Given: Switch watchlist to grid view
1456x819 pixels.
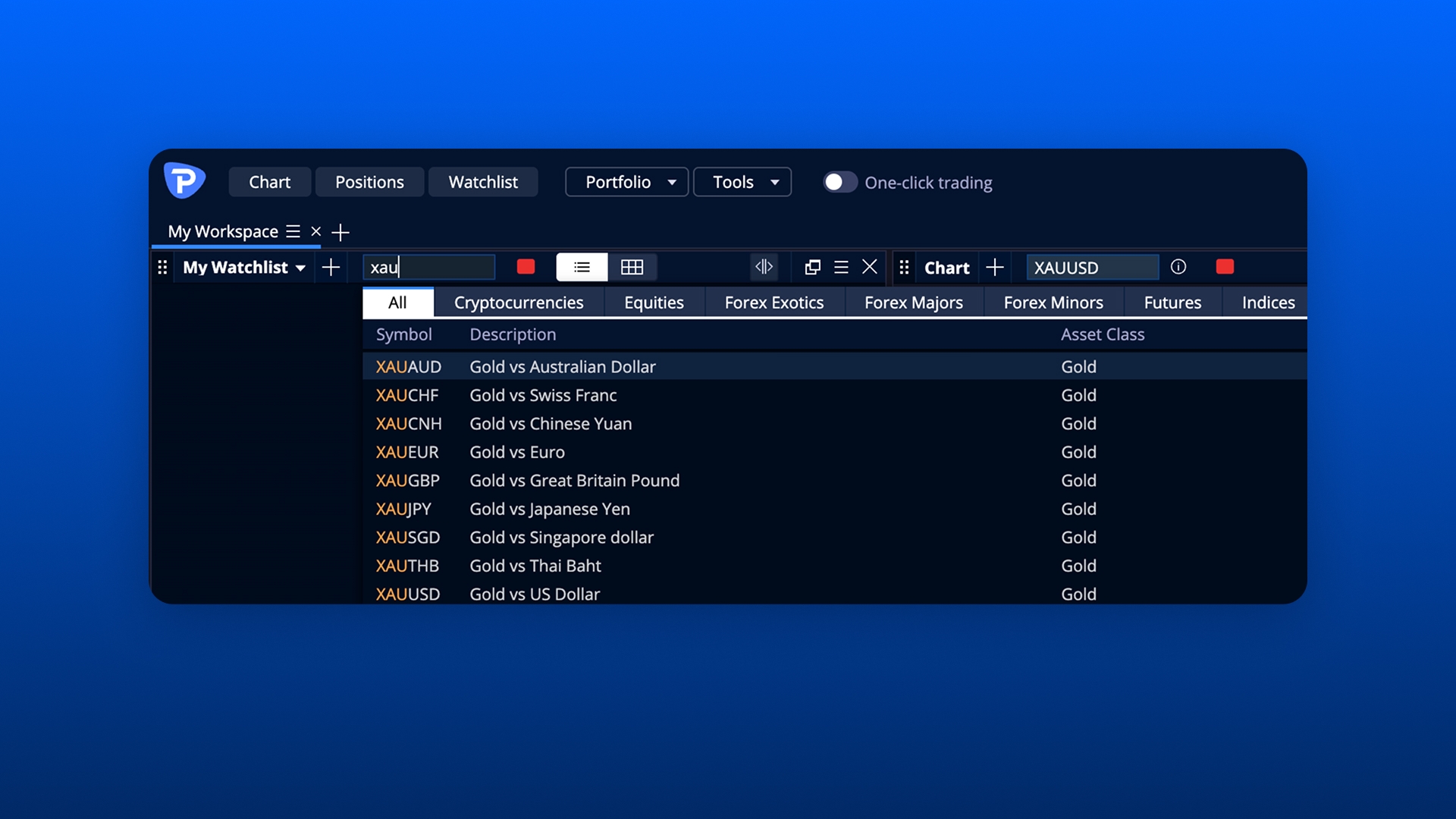Looking at the screenshot, I should point(632,267).
